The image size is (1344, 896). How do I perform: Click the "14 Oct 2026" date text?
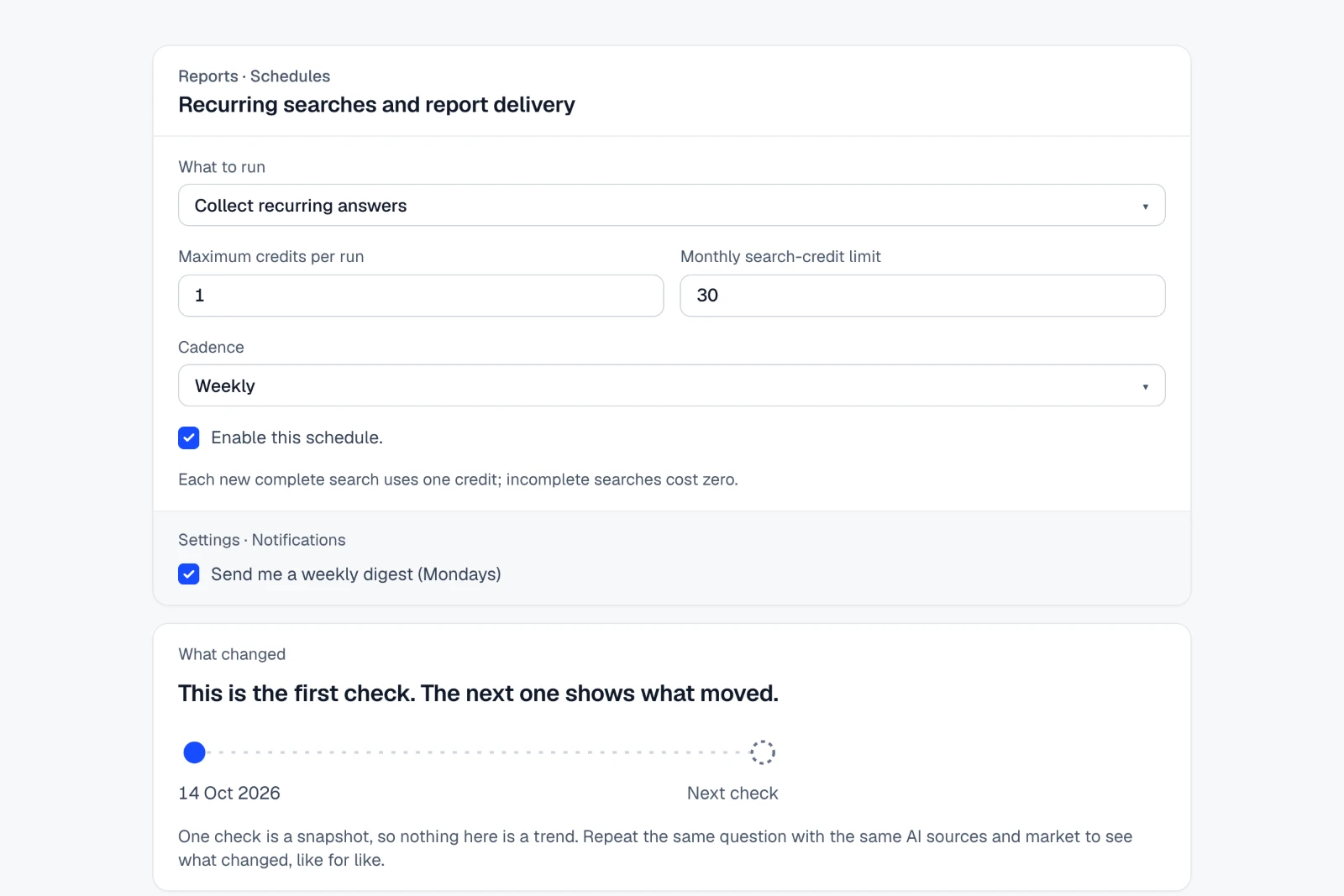pyautogui.click(x=229, y=794)
